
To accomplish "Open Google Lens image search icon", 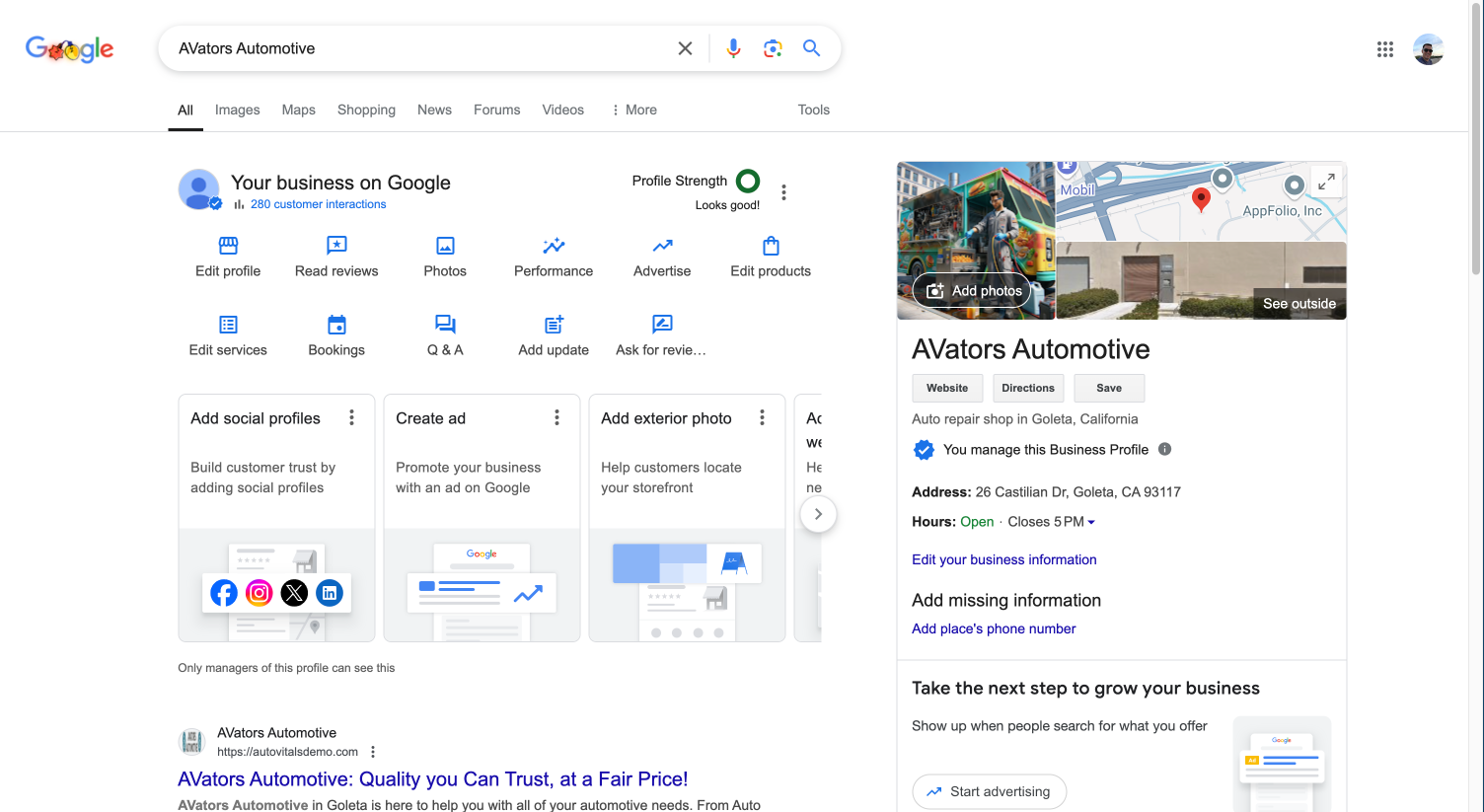I will point(773,48).
